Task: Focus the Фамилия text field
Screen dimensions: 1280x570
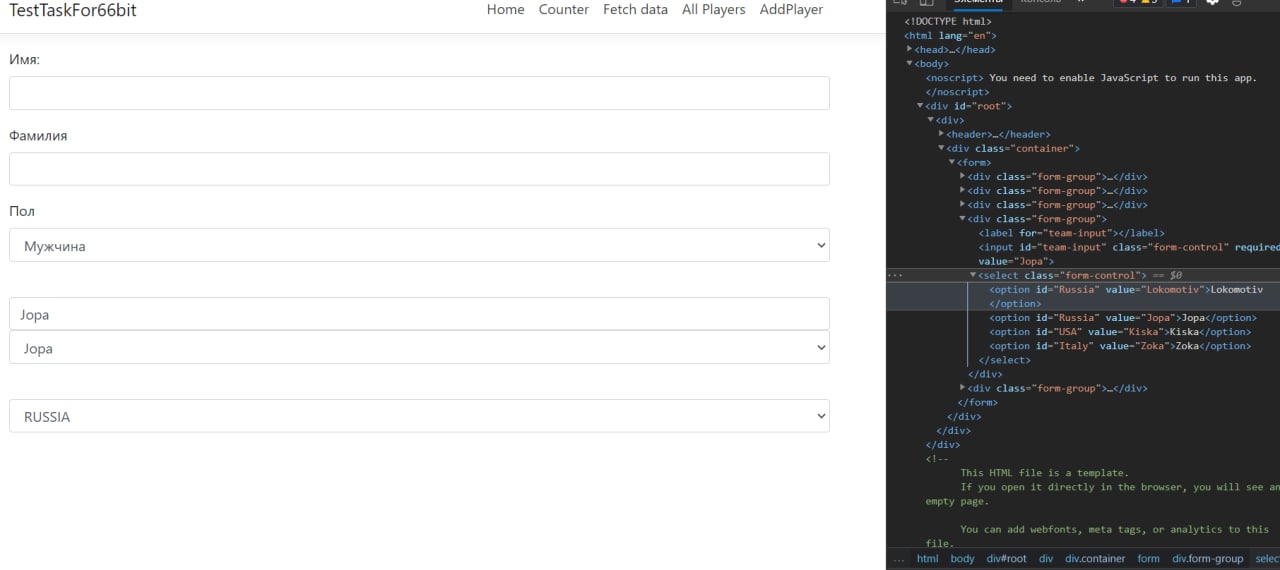Action: pos(419,169)
